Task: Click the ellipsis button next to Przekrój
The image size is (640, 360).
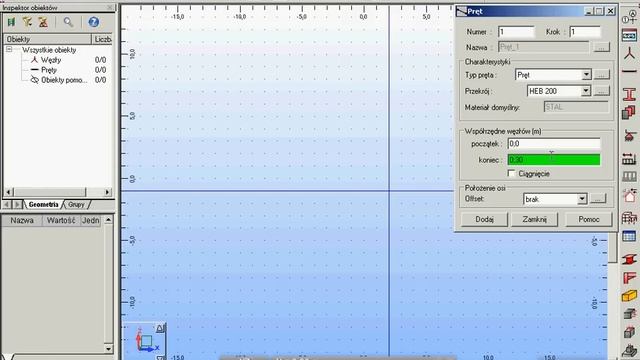Action: point(601,91)
